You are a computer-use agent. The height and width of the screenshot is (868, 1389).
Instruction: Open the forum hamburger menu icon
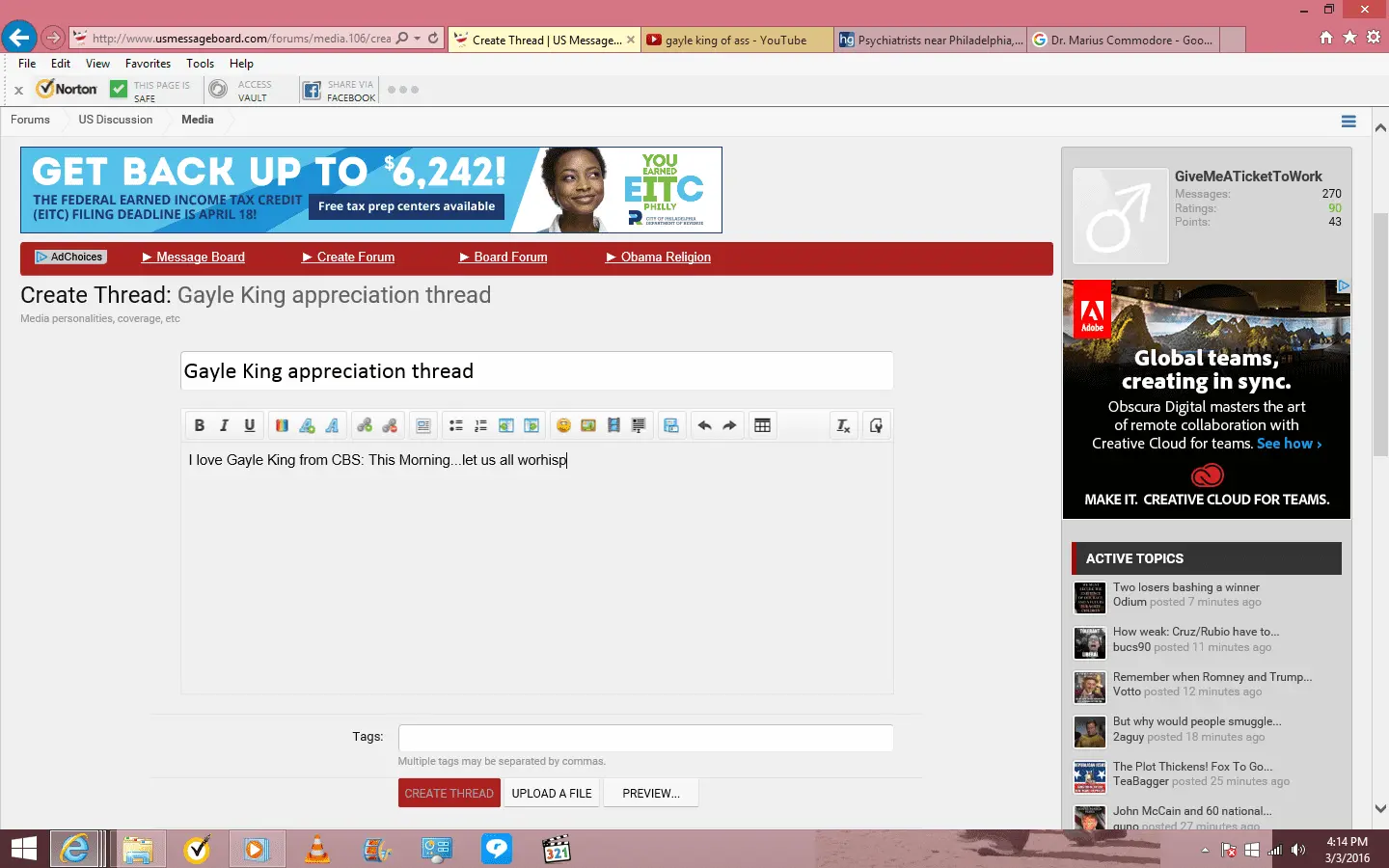point(1348,122)
